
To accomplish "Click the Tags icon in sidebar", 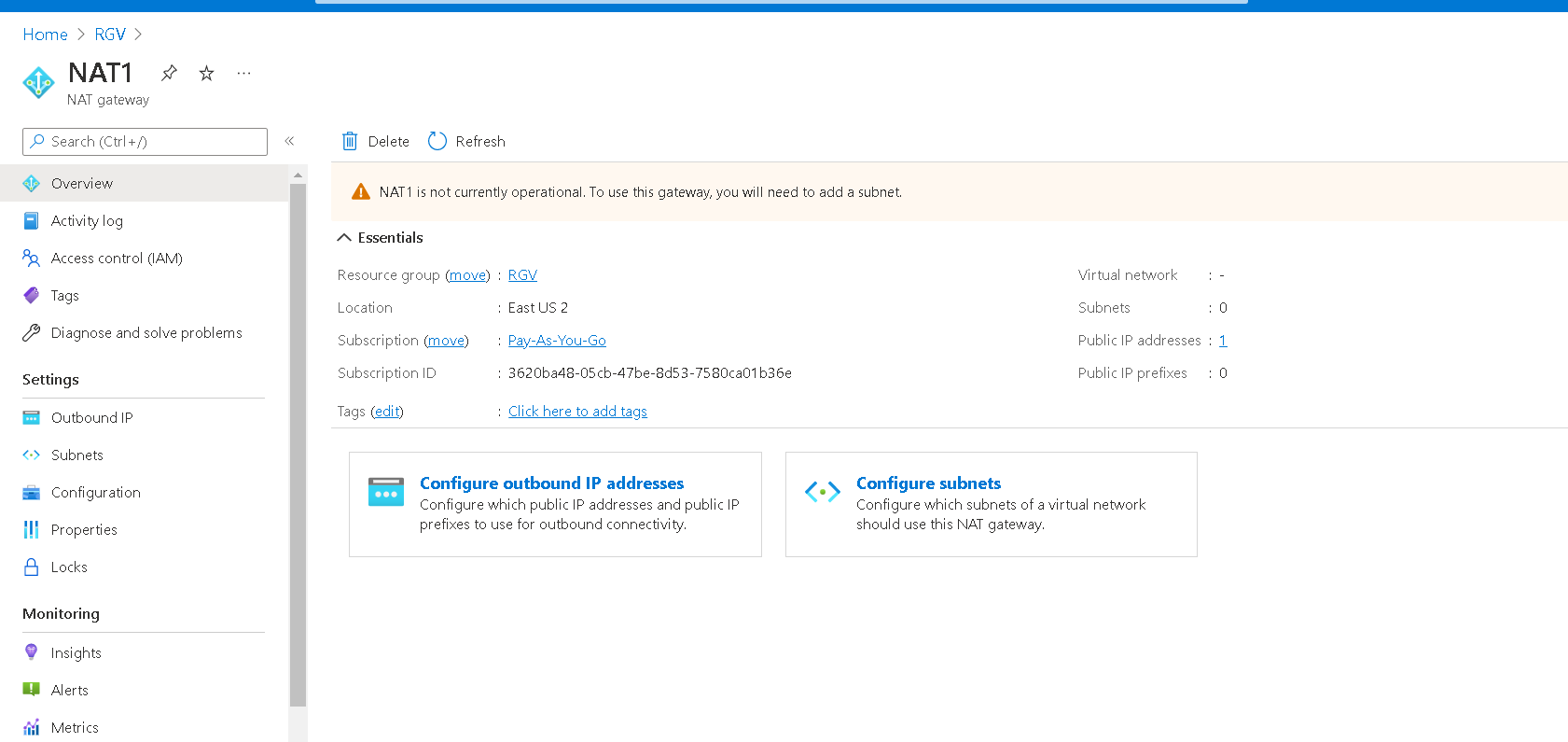I will pos(32,296).
